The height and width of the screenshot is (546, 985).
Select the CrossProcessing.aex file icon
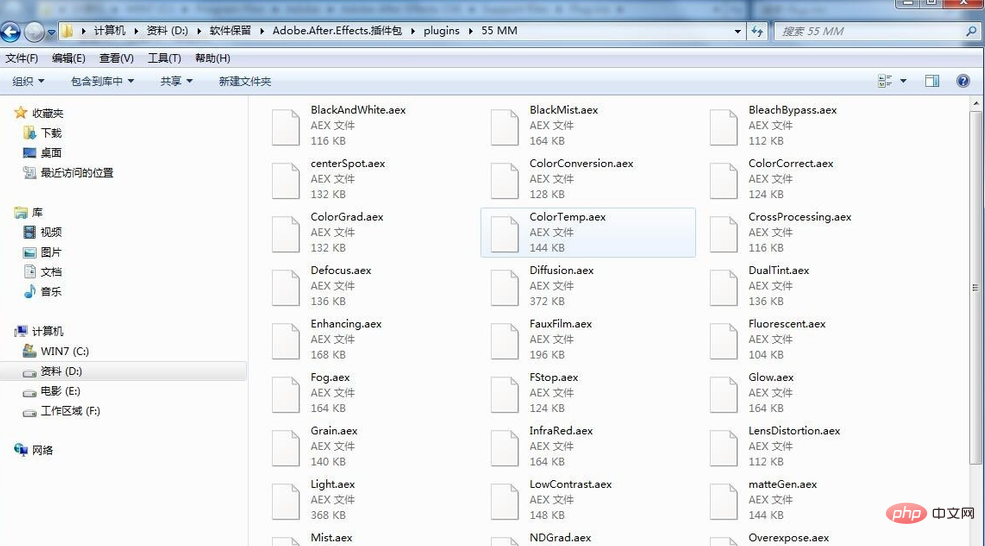pyautogui.click(x=723, y=233)
